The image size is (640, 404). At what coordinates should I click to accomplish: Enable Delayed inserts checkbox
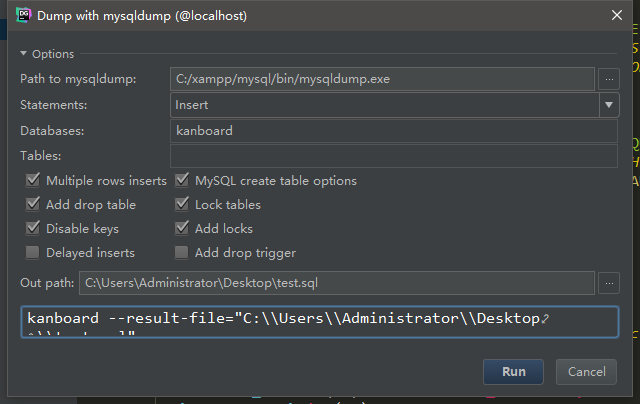pos(33,253)
